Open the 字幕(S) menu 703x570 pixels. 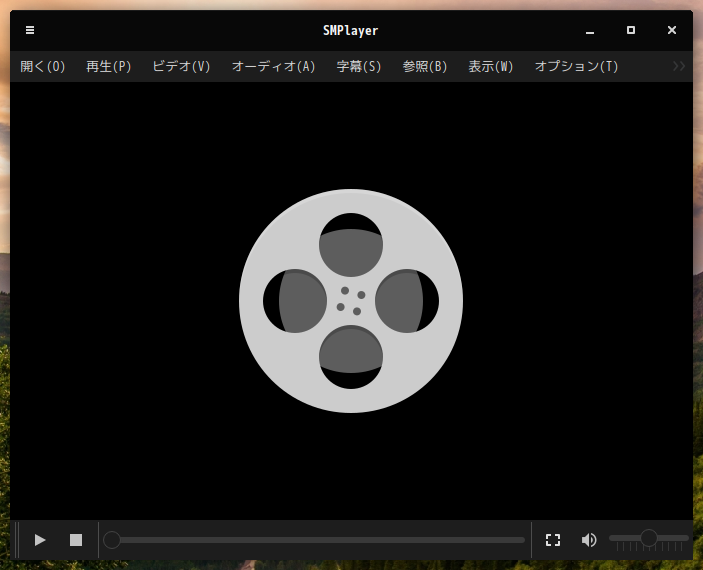pyautogui.click(x=359, y=66)
